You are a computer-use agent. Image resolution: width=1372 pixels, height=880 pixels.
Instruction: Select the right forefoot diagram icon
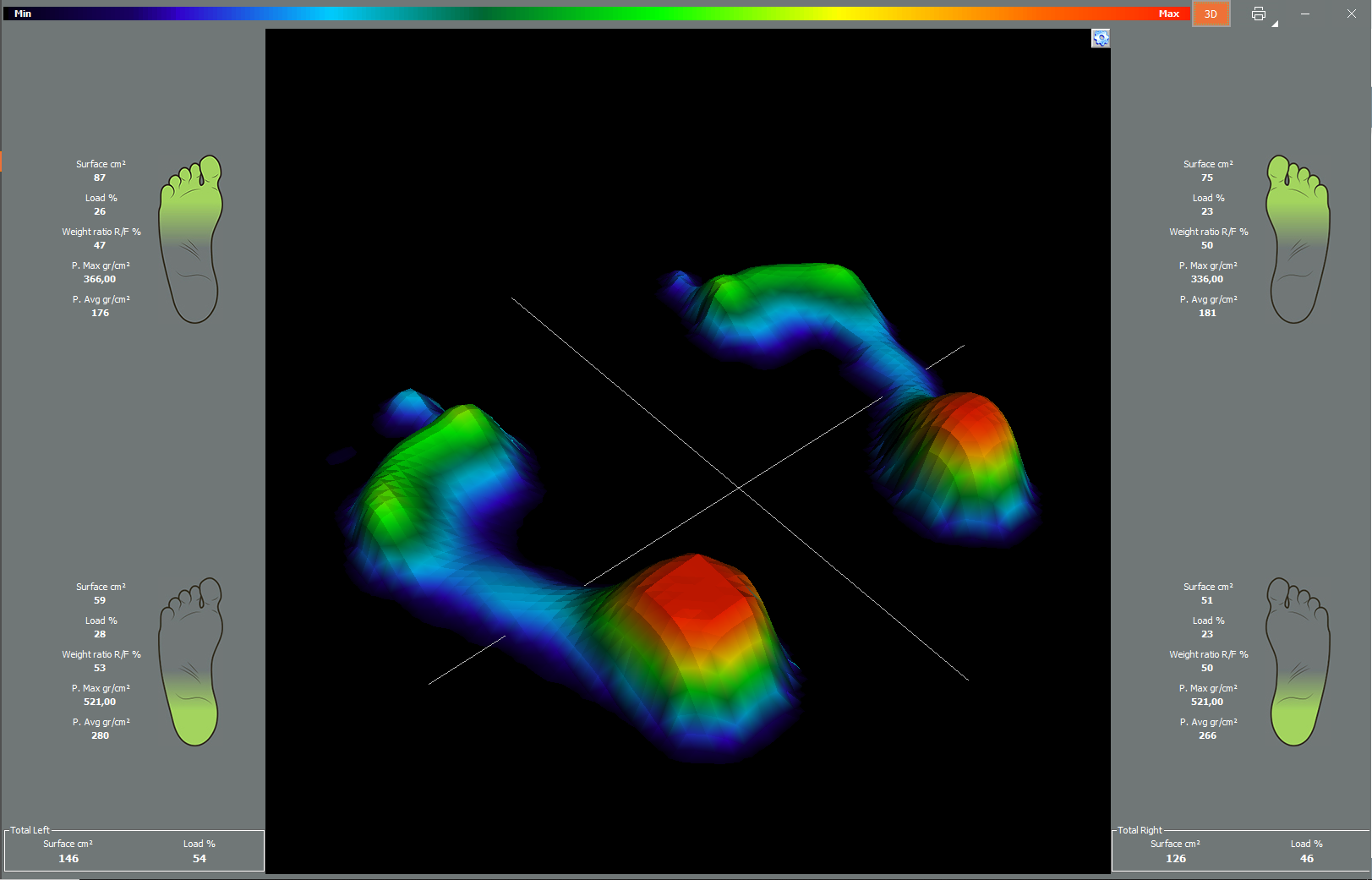[x=1298, y=238]
